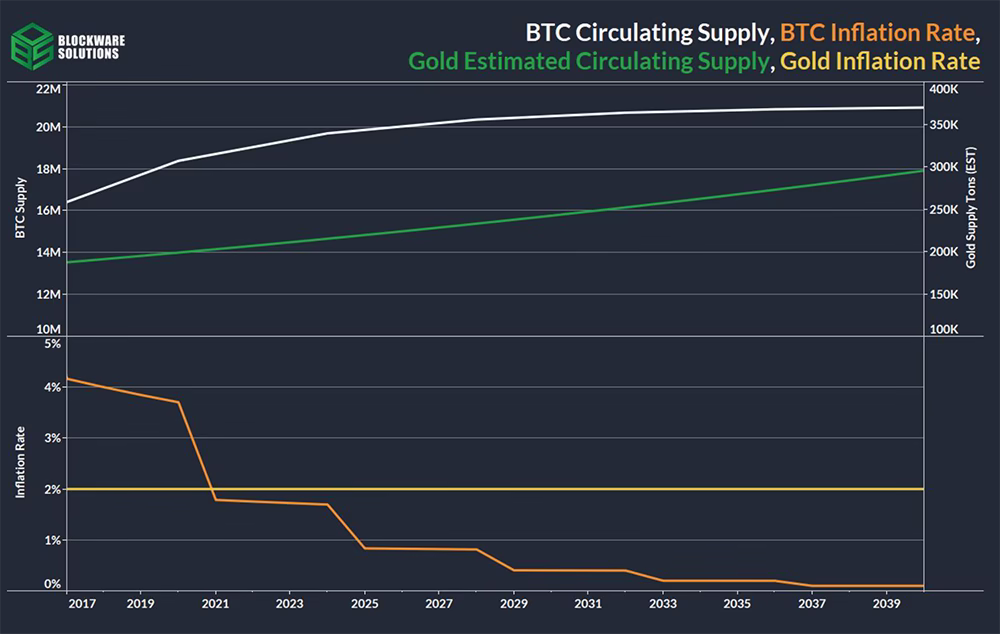Screen dimensions: 1000x634
Task: Click the 2017 x-axis year label
Action: 82,603
